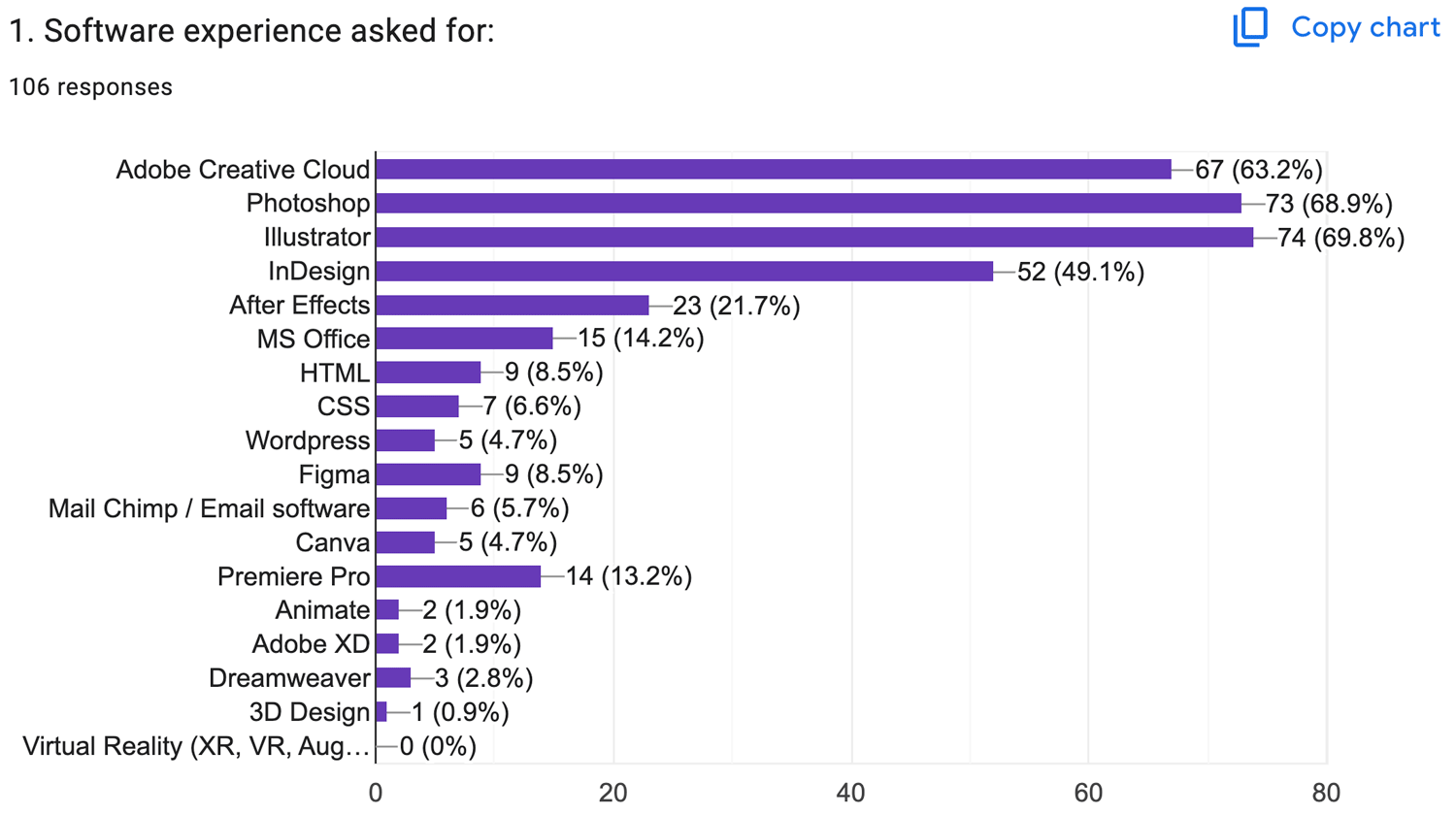Select the Premiere Pro bar

pyautogui.click(x=456, y=575)
